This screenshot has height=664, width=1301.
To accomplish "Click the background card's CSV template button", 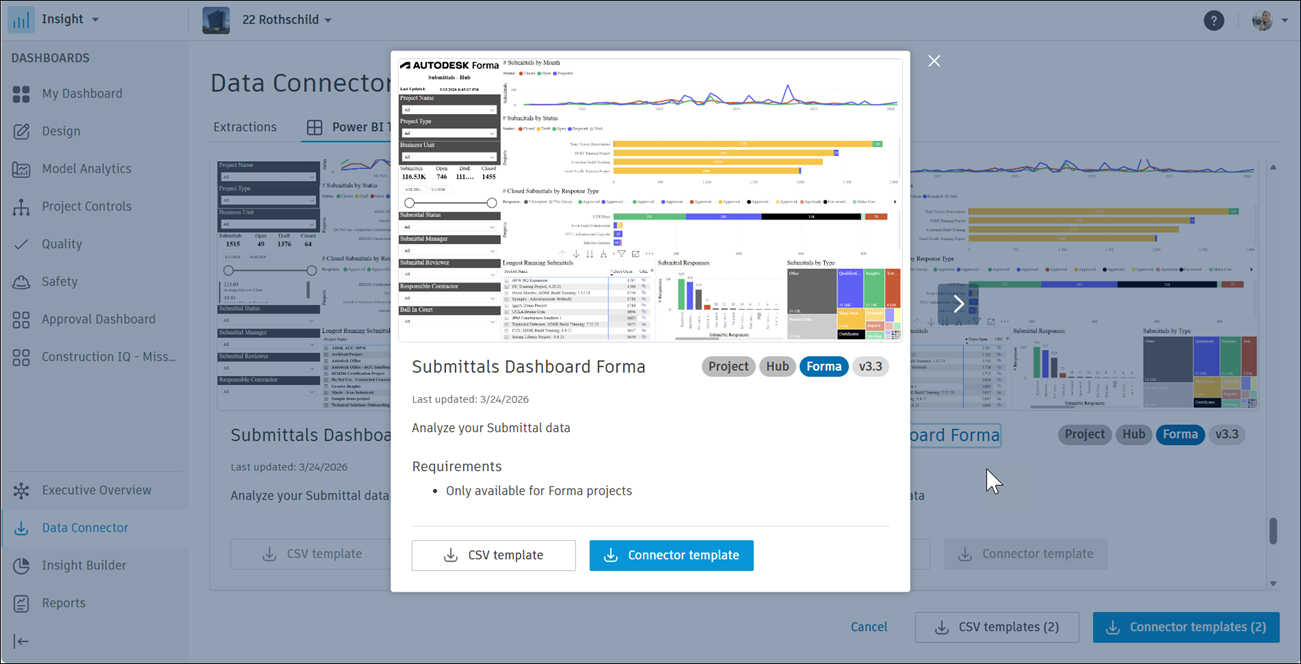I will click(x=313, y=554).
